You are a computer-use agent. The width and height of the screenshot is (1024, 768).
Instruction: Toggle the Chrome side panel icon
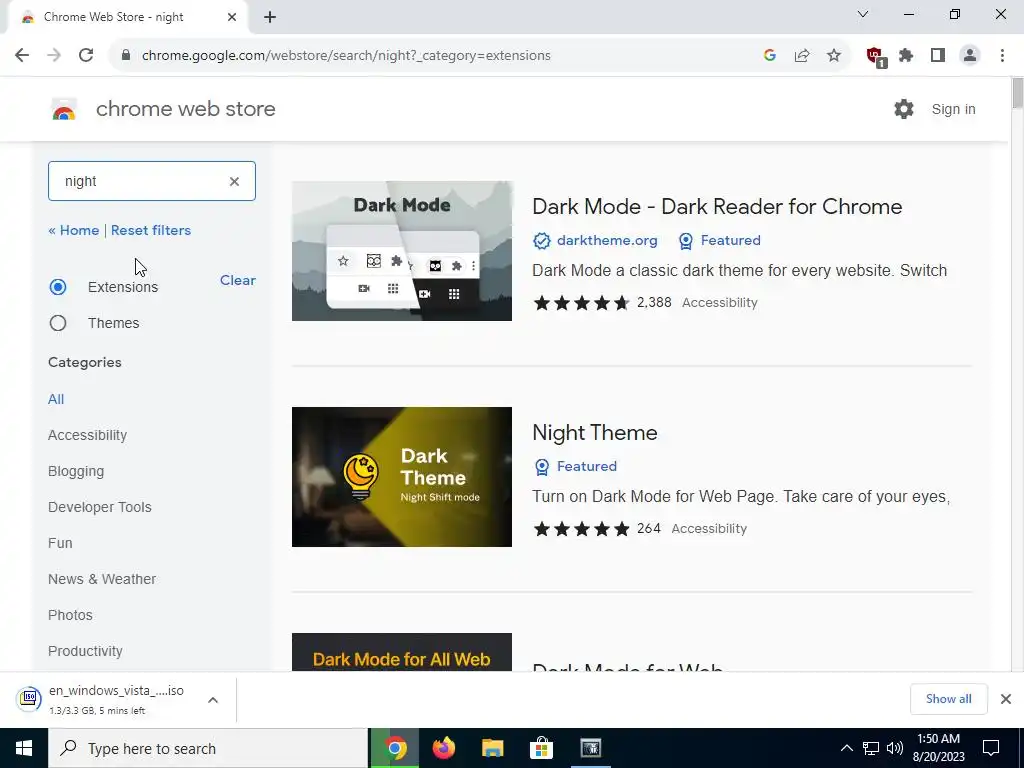(938, 56)
